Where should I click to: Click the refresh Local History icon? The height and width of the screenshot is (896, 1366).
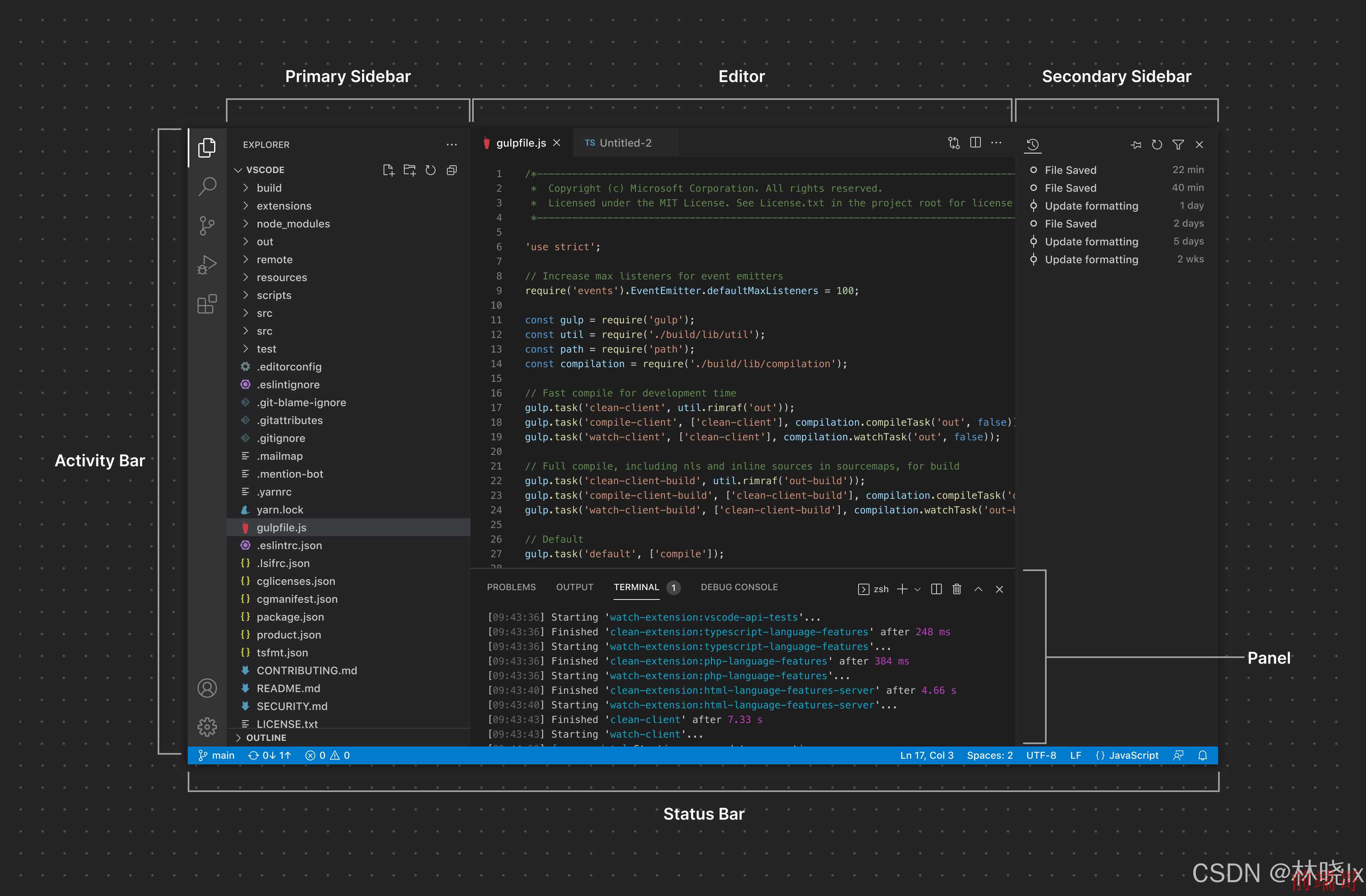1158,145
